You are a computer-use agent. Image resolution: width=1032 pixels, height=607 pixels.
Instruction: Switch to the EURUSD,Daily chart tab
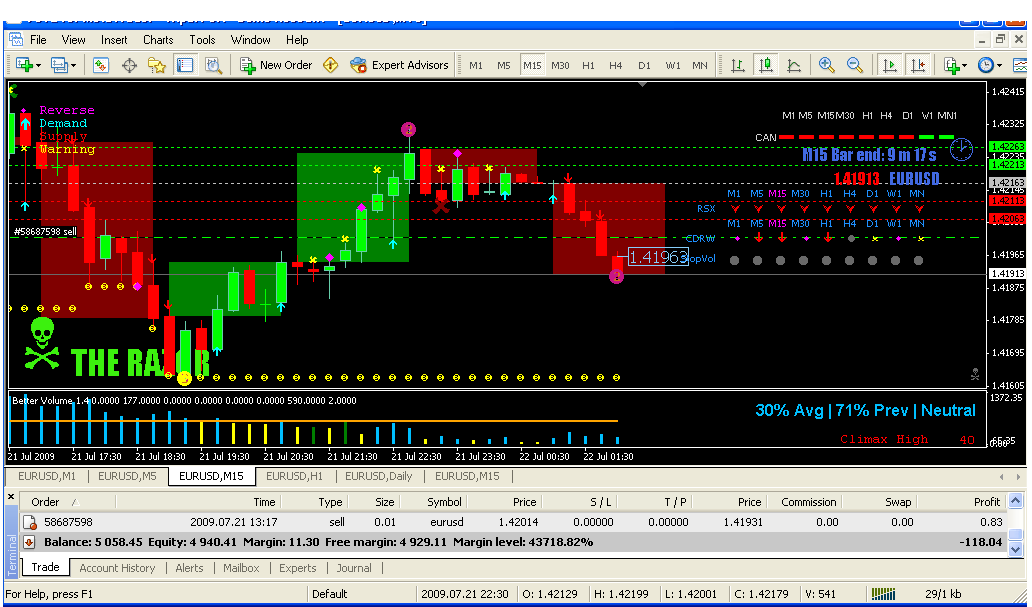[378, 476]
